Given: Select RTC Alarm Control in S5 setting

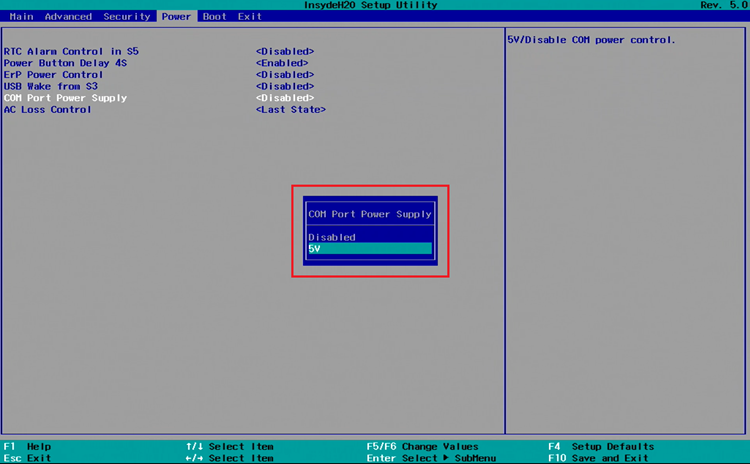Looking at the screenshot, I should pos(71,51).
